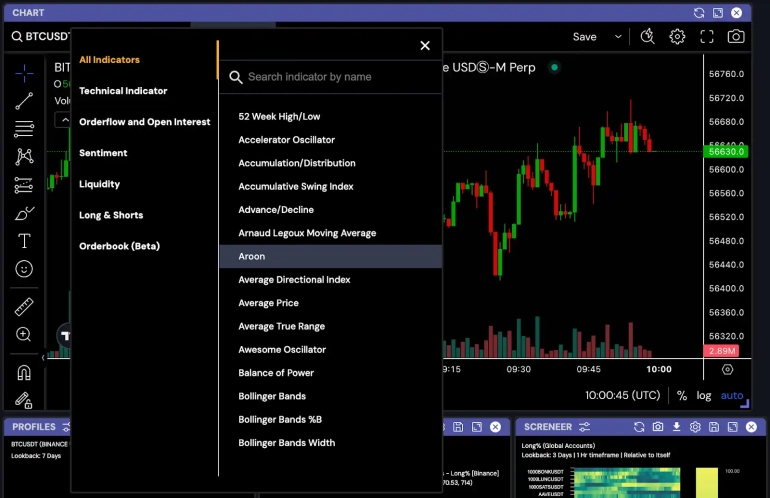Image resolution: width=770 pixels, height=498 pixels.
Task: Select the ruler measure tool
Action: [24, 307]
